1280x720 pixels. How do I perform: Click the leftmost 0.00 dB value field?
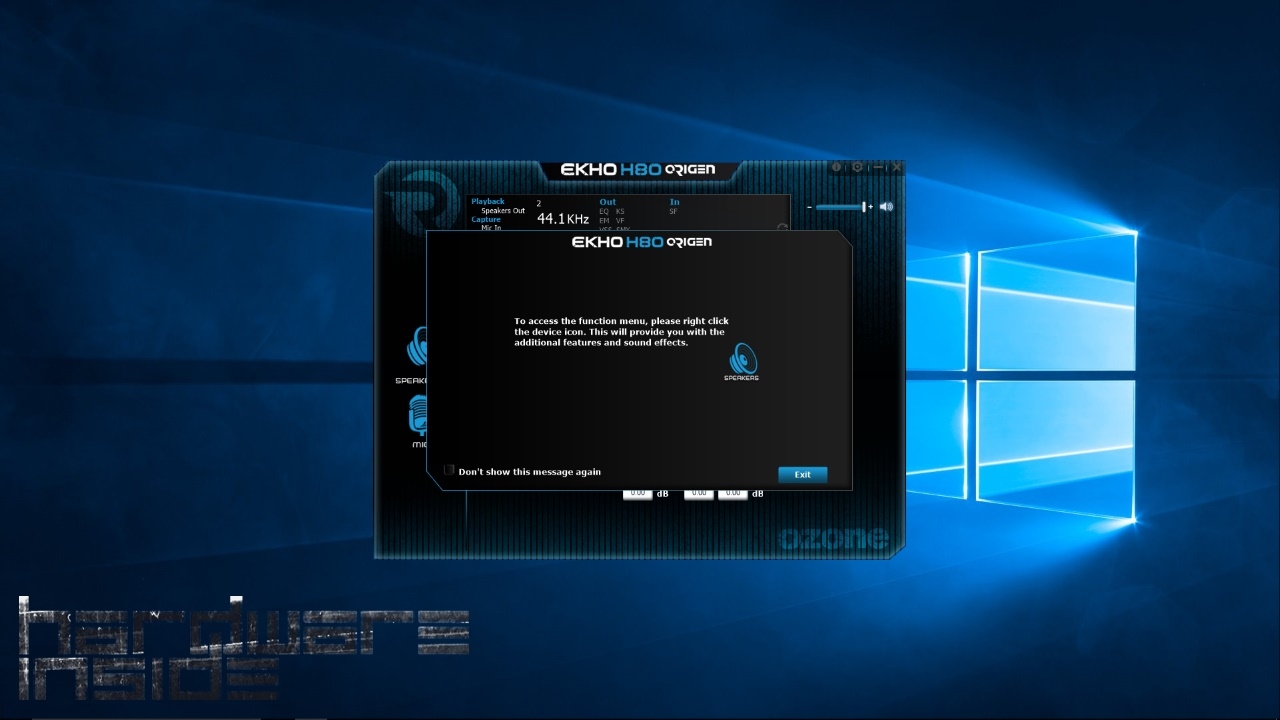(637, 493)
